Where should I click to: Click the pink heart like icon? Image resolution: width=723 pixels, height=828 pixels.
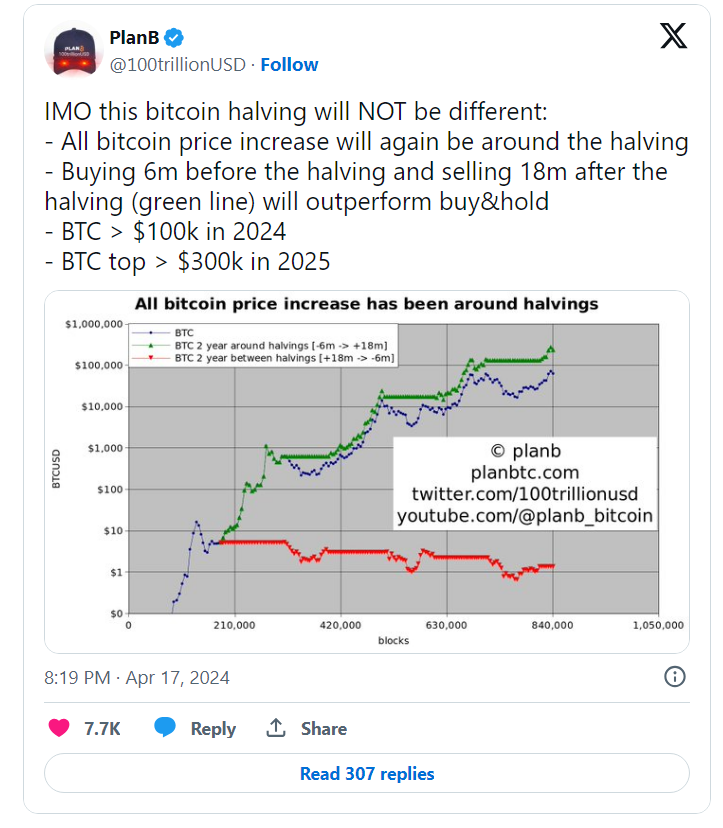59,728
